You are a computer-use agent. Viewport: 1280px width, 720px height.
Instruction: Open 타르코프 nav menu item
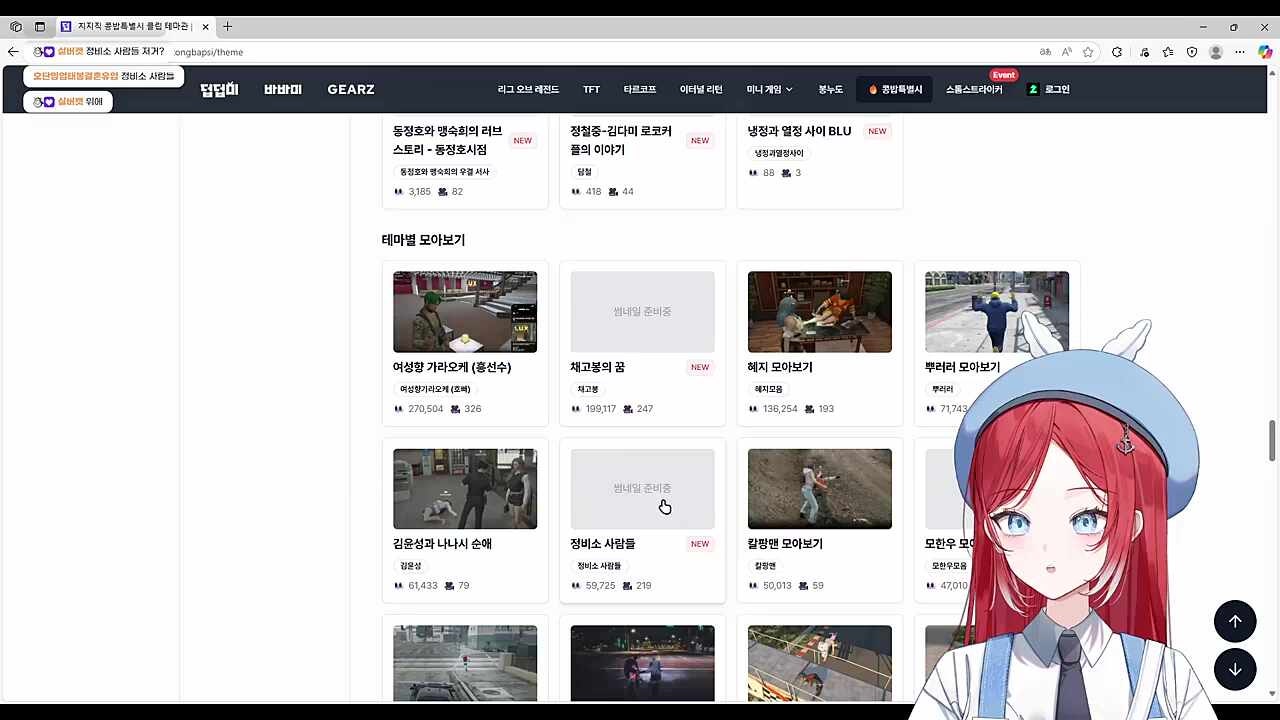640,89
